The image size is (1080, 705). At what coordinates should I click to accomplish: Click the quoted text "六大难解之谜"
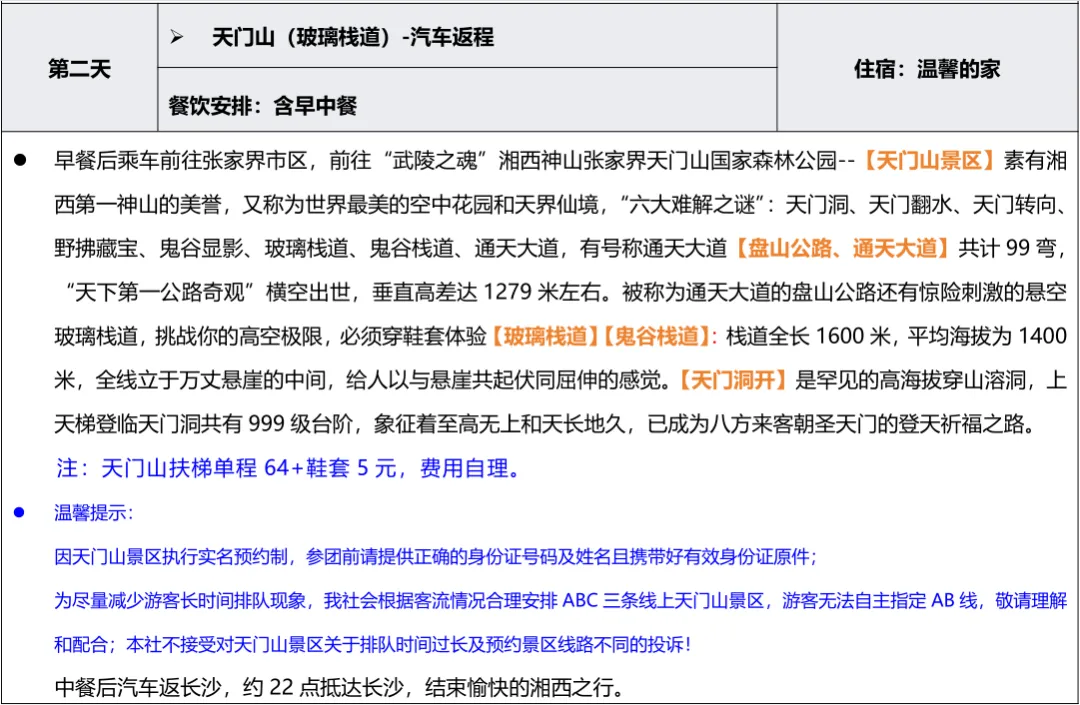tap(694, 204)
